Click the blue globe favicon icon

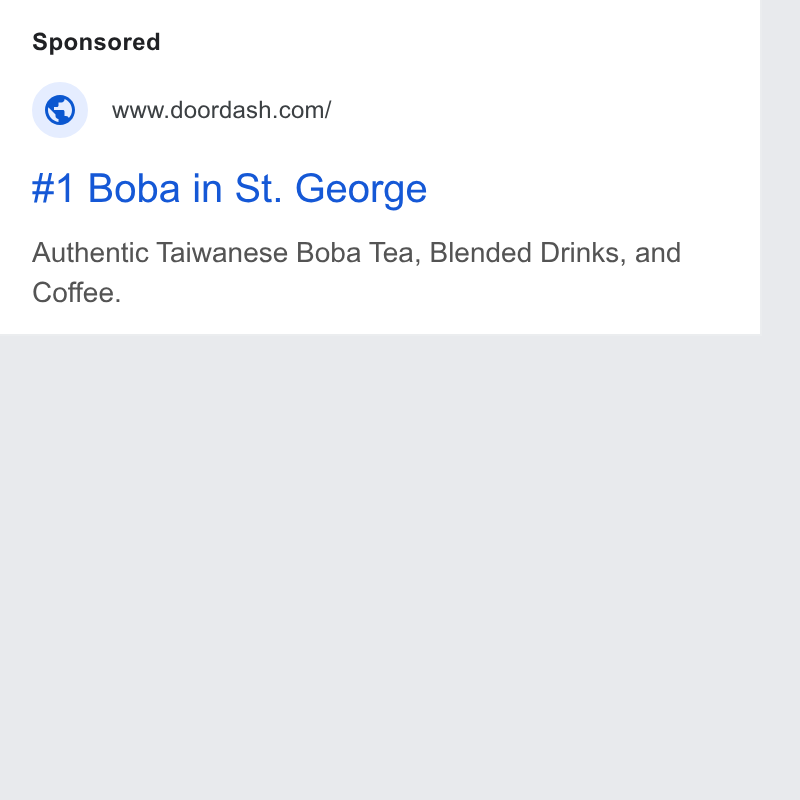[60, 110]
